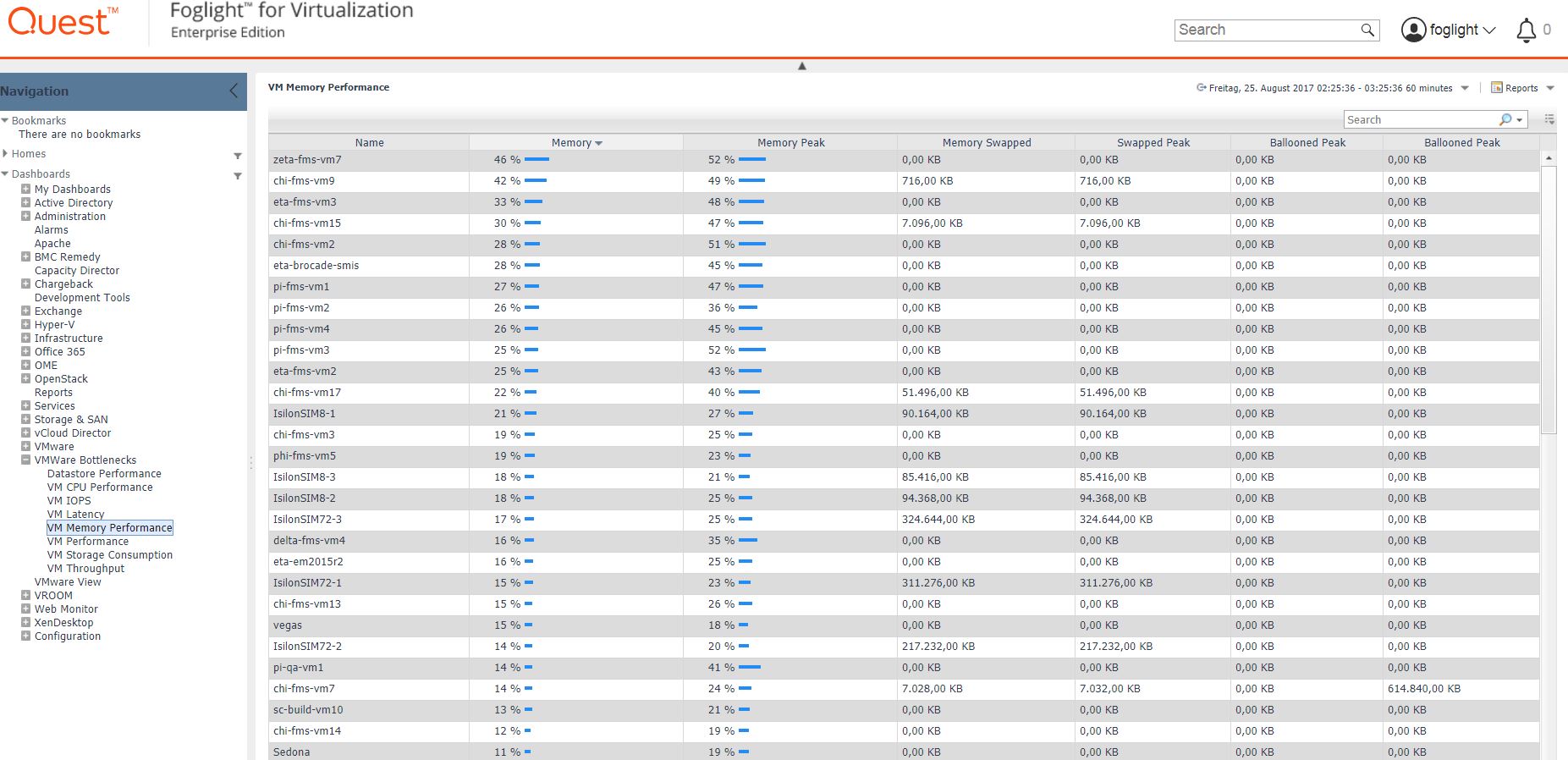
Task: Expand the Office 365 node
Action: 25,351
